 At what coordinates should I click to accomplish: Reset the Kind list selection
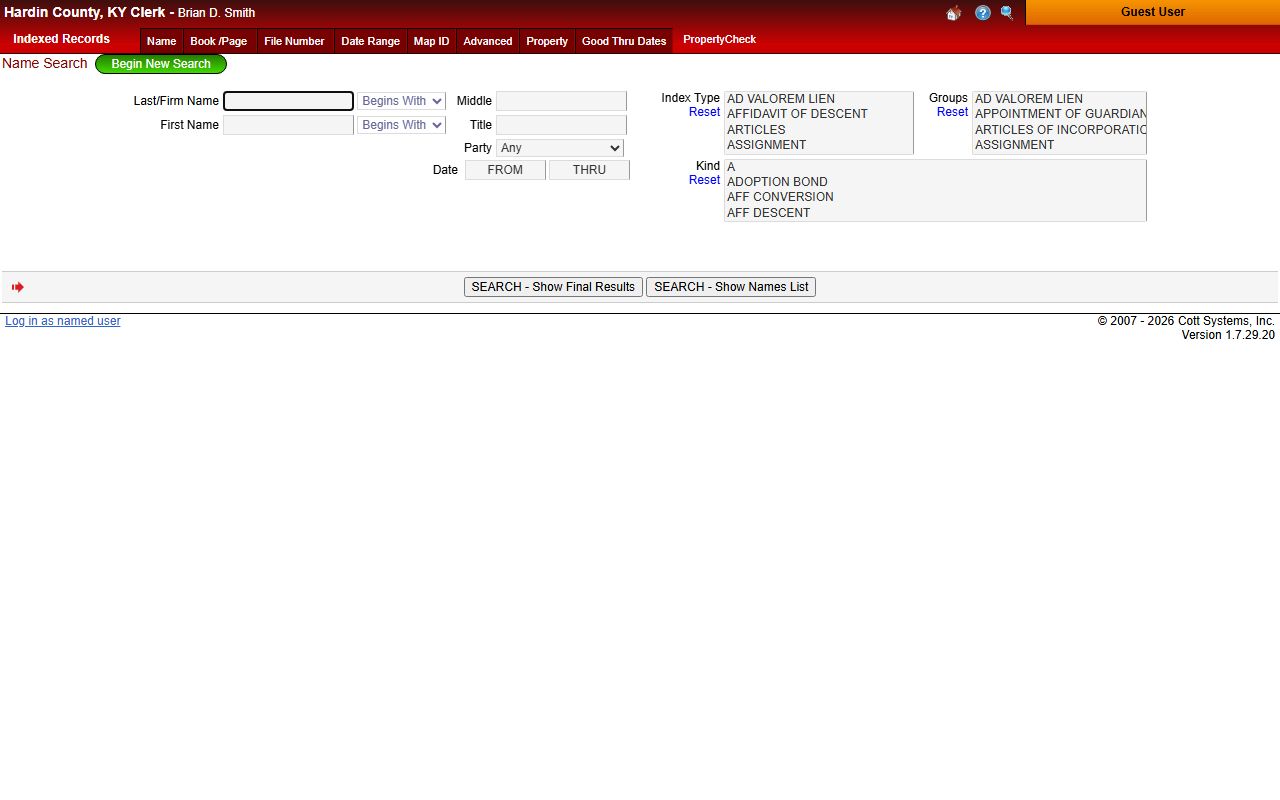coord(704,180)
